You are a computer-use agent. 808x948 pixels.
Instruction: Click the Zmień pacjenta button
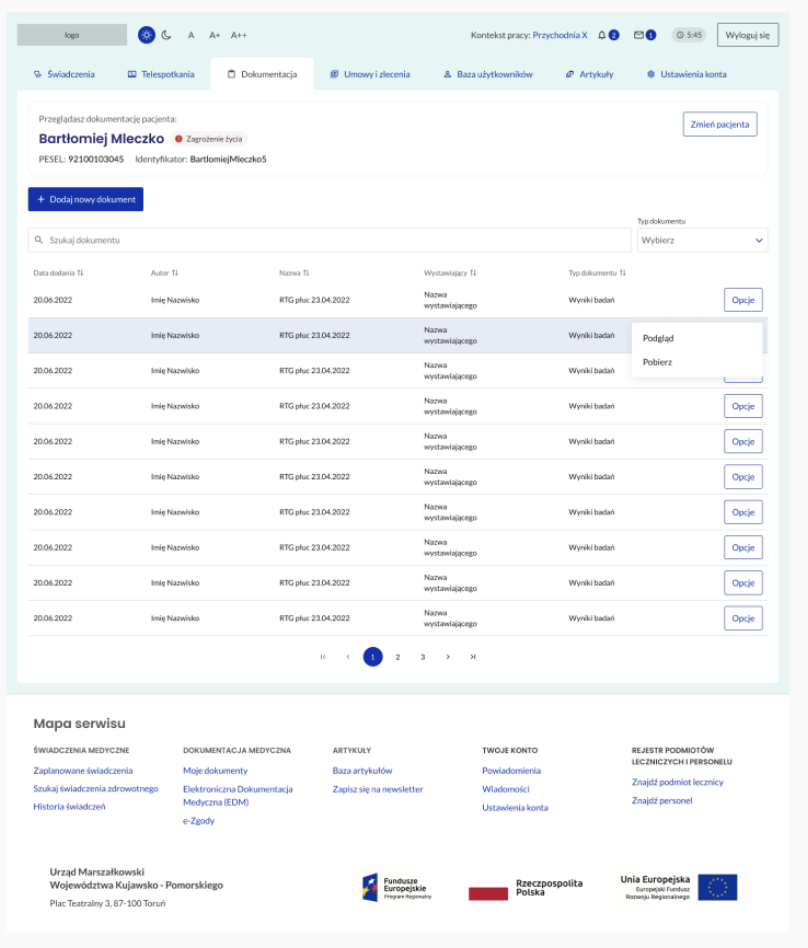[719, 125]
